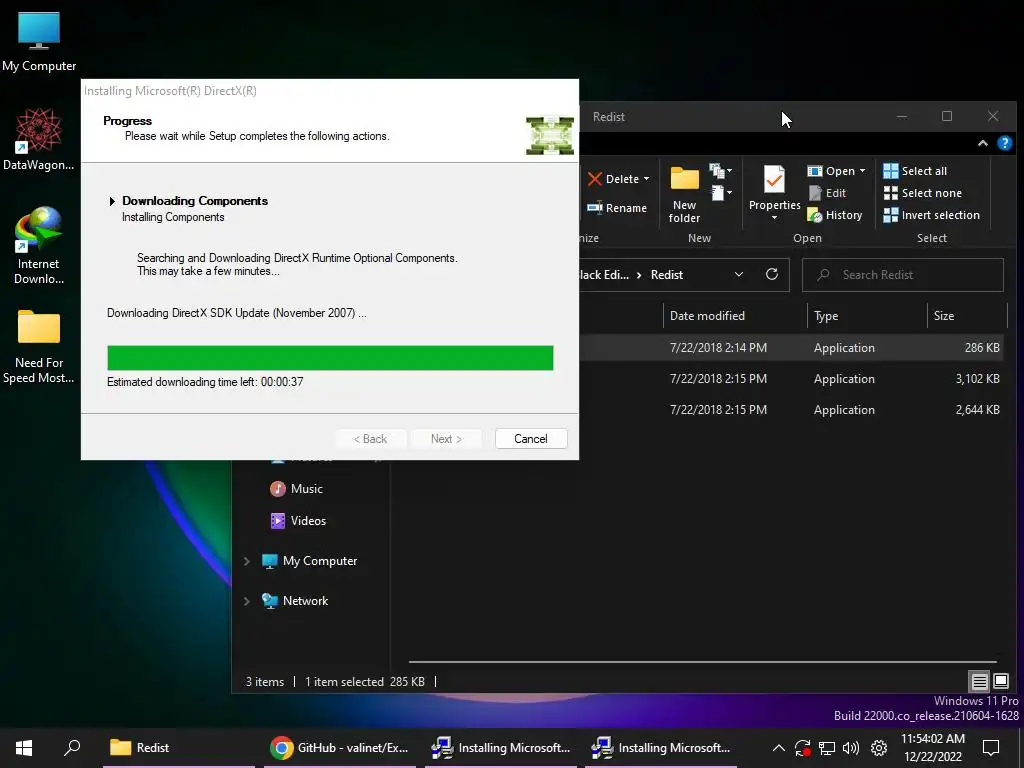Click horizontal scrollbar in Redist window

point(702,662)
